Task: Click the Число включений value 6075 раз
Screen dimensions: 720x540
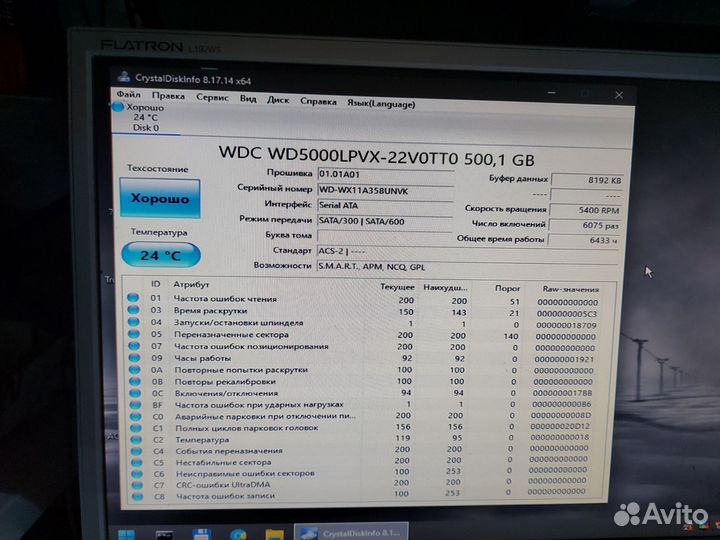Action: 585,225
